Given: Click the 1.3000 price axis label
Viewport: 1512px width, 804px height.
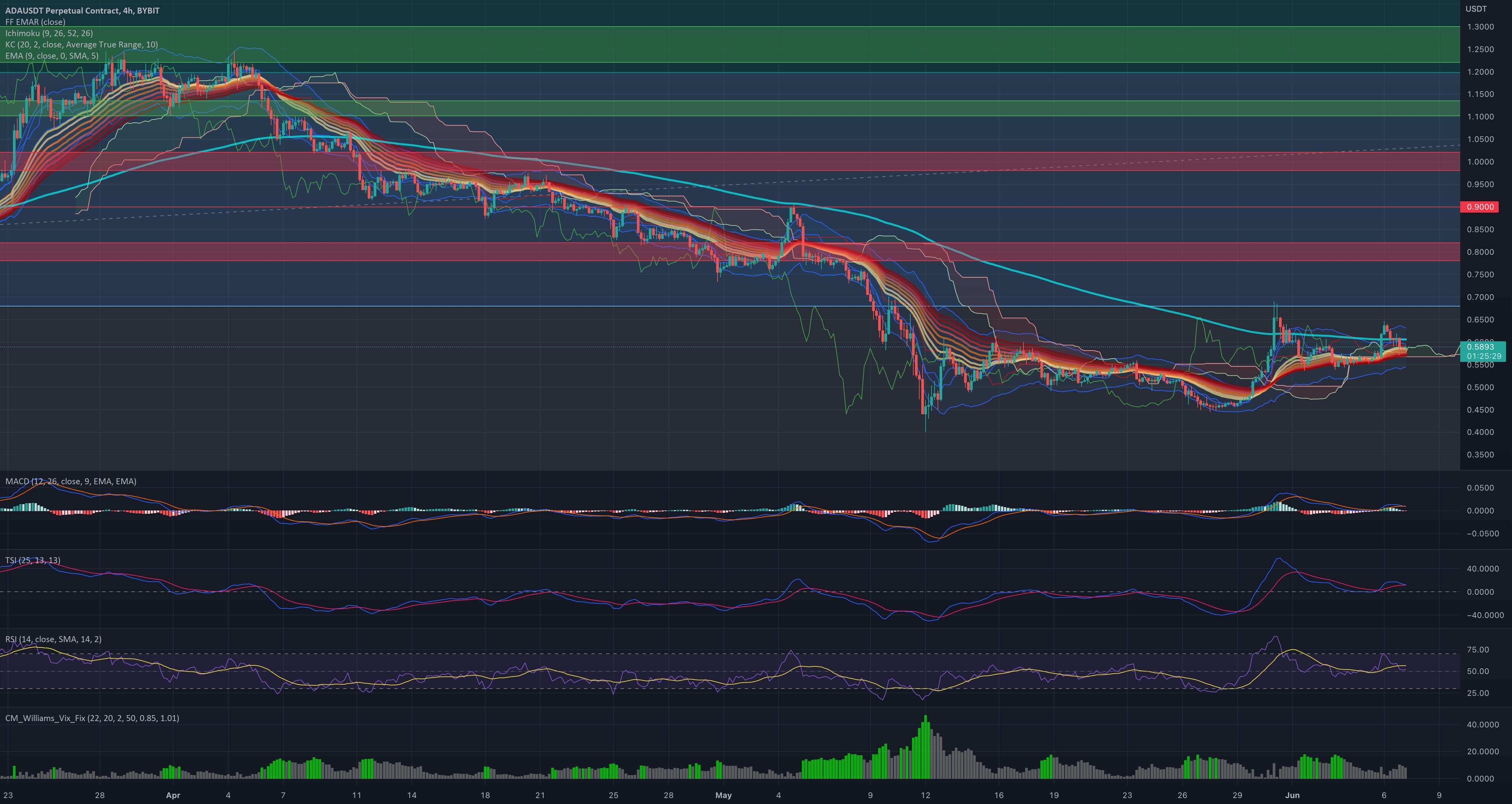Looking at the screenshot, I should tap(1480, 27).
